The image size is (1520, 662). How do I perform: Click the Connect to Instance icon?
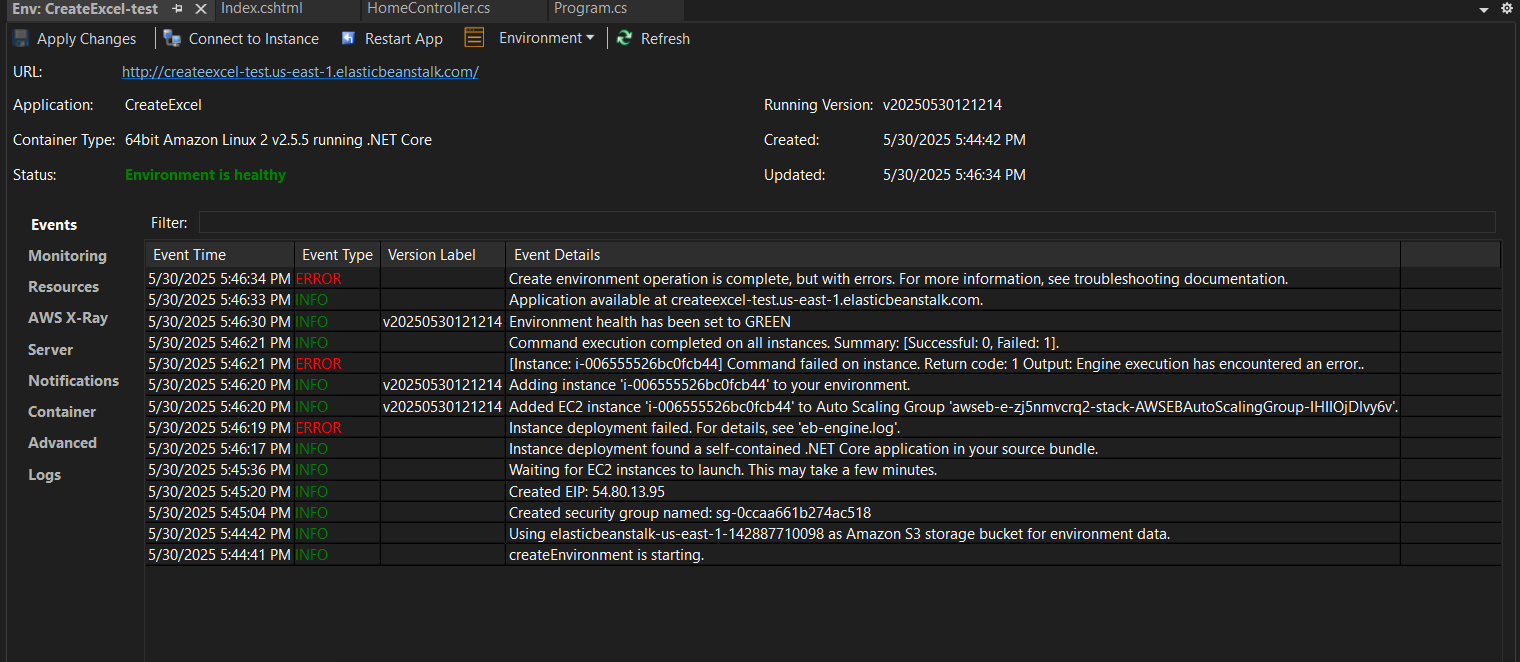coord(172,39)
